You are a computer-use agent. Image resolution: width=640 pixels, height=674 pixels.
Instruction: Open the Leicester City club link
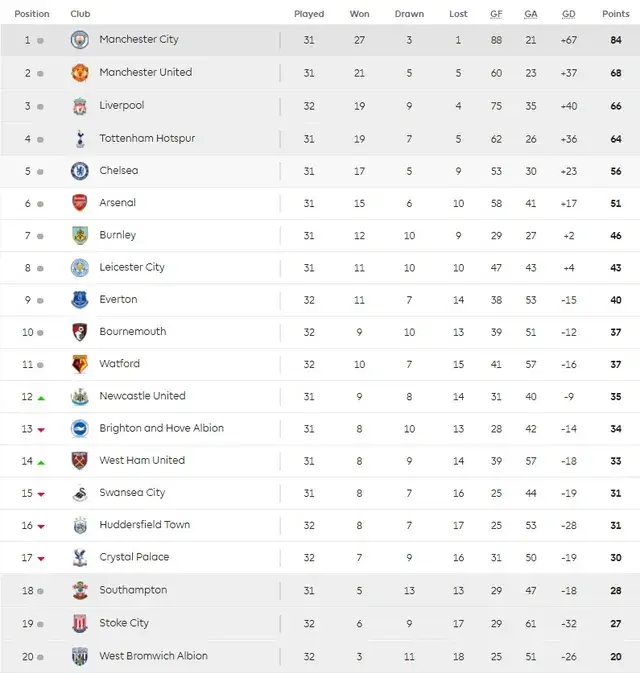(x=132, y=267)
